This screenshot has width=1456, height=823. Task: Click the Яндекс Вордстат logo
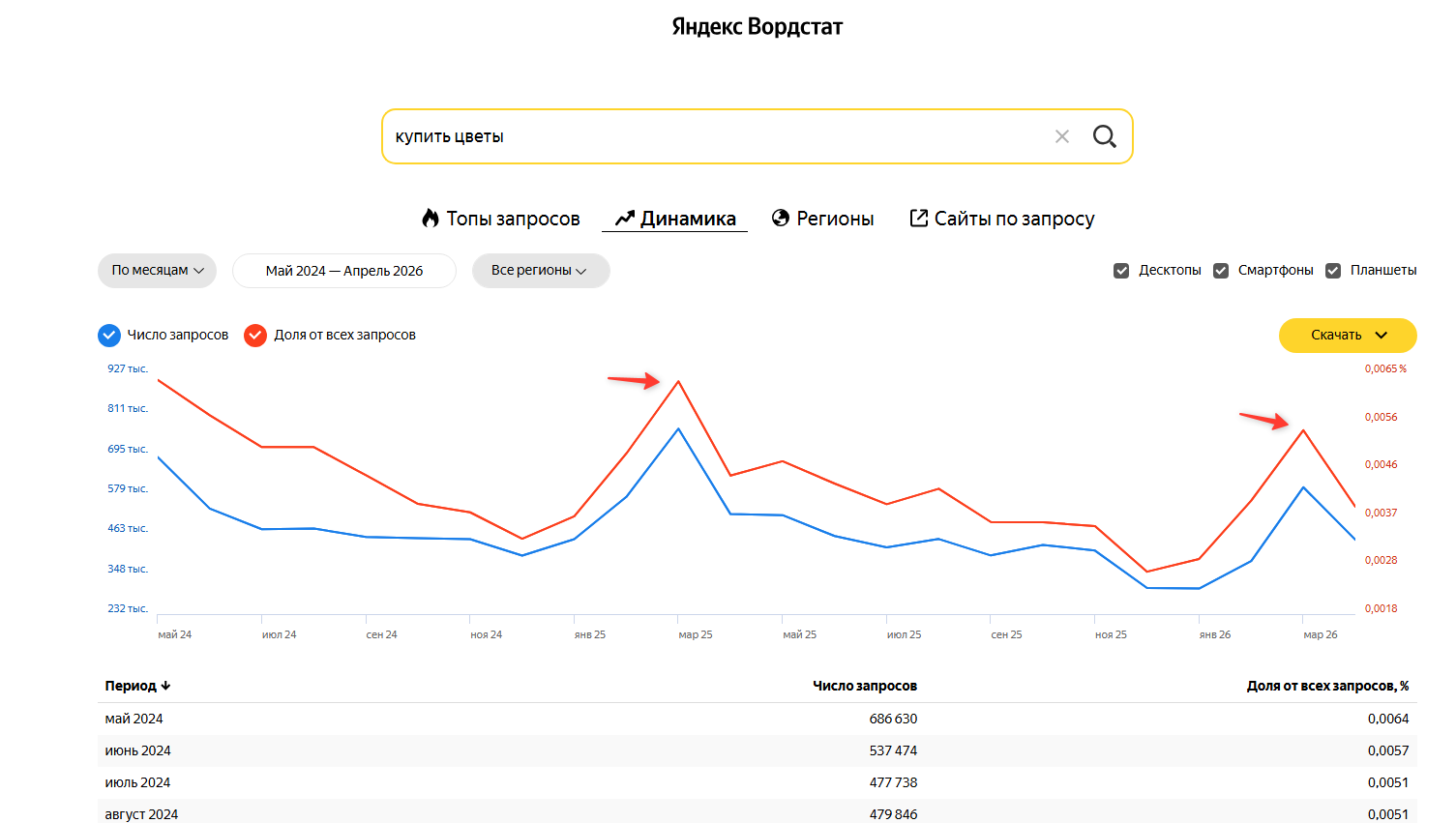pyautogui.click(x=758, y=27)
